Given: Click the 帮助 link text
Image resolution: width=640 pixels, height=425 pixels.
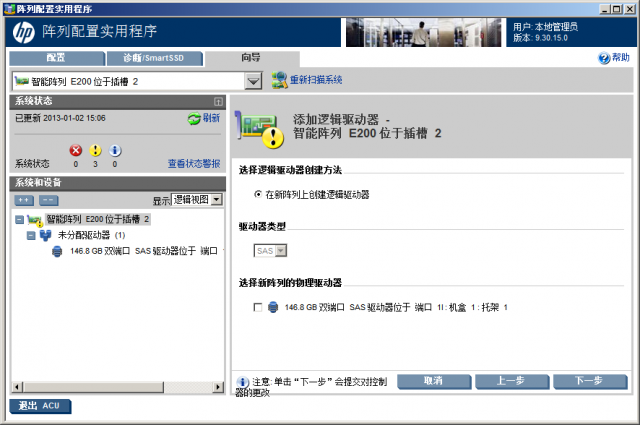Looking at the screenshot, I should click(621, 58).
